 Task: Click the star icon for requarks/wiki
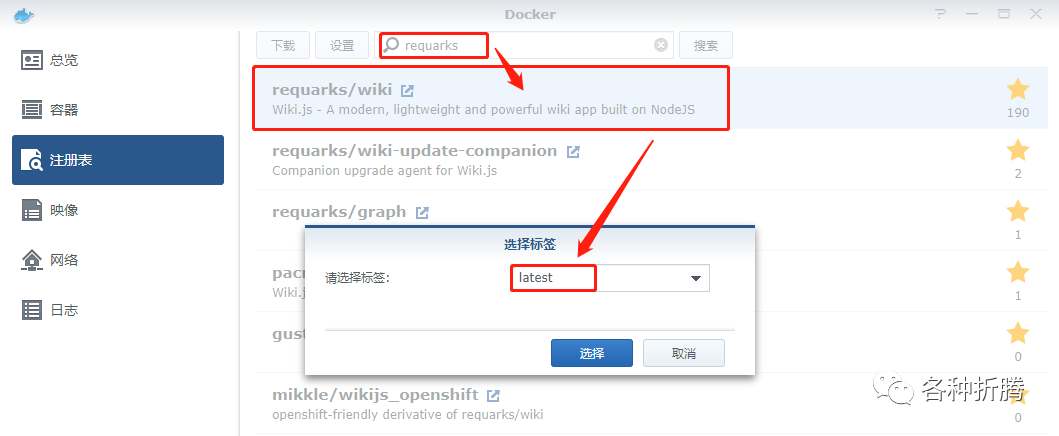[x=1017, y=89]
